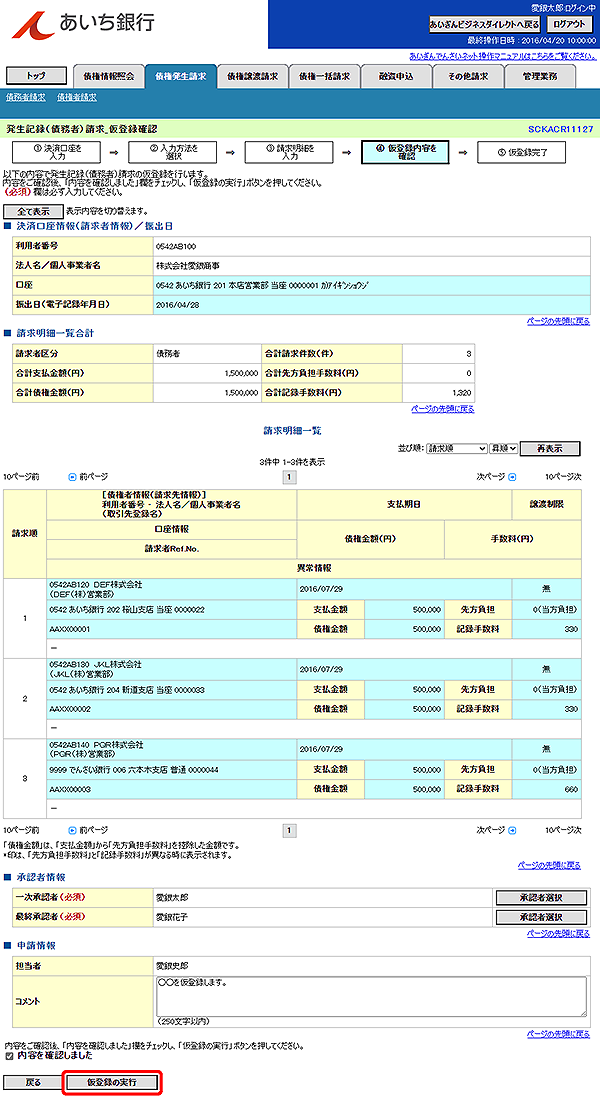The width and height of the screenshot is (600, 1098).
Task: Click the 利用者番号 value 0542AB100
Action: [176, 247]
